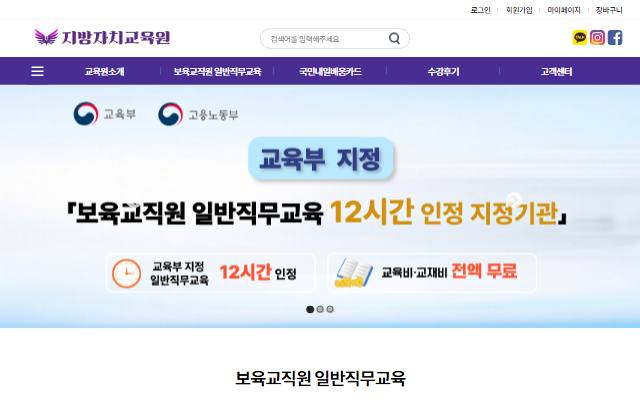Select the second banner slide dot
This screenshot has width=640, height=400.
tap(320, 309)
